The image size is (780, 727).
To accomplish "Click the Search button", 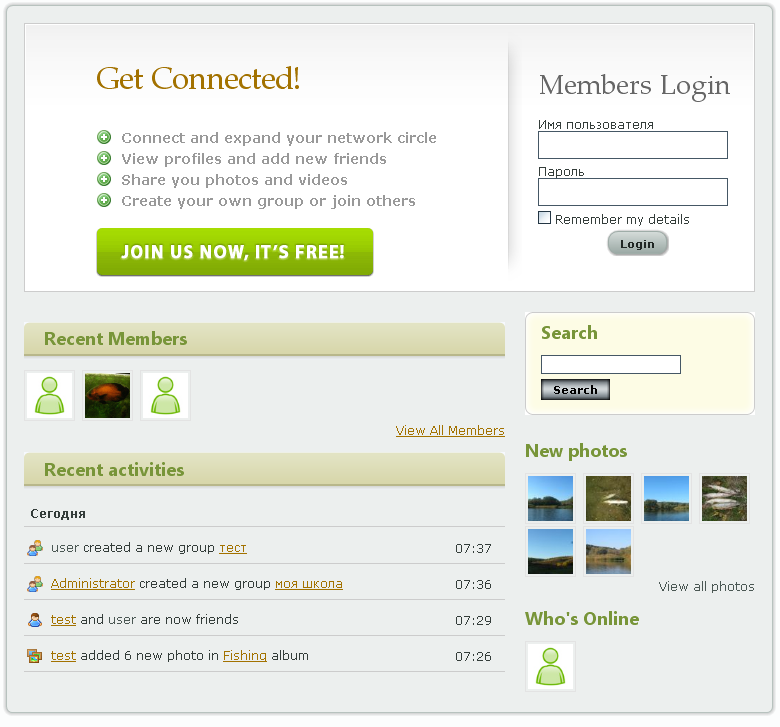I will (x=575, y=390).
